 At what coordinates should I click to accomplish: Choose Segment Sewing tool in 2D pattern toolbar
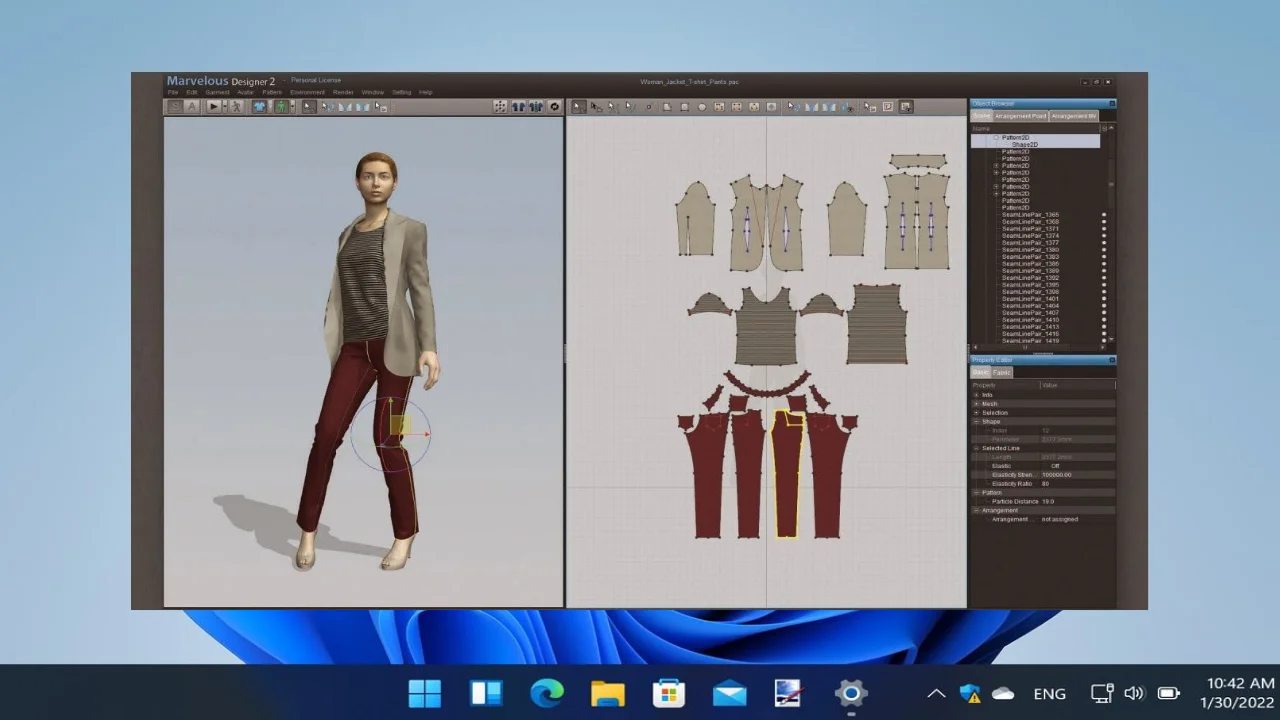click(x=811, y=106)
